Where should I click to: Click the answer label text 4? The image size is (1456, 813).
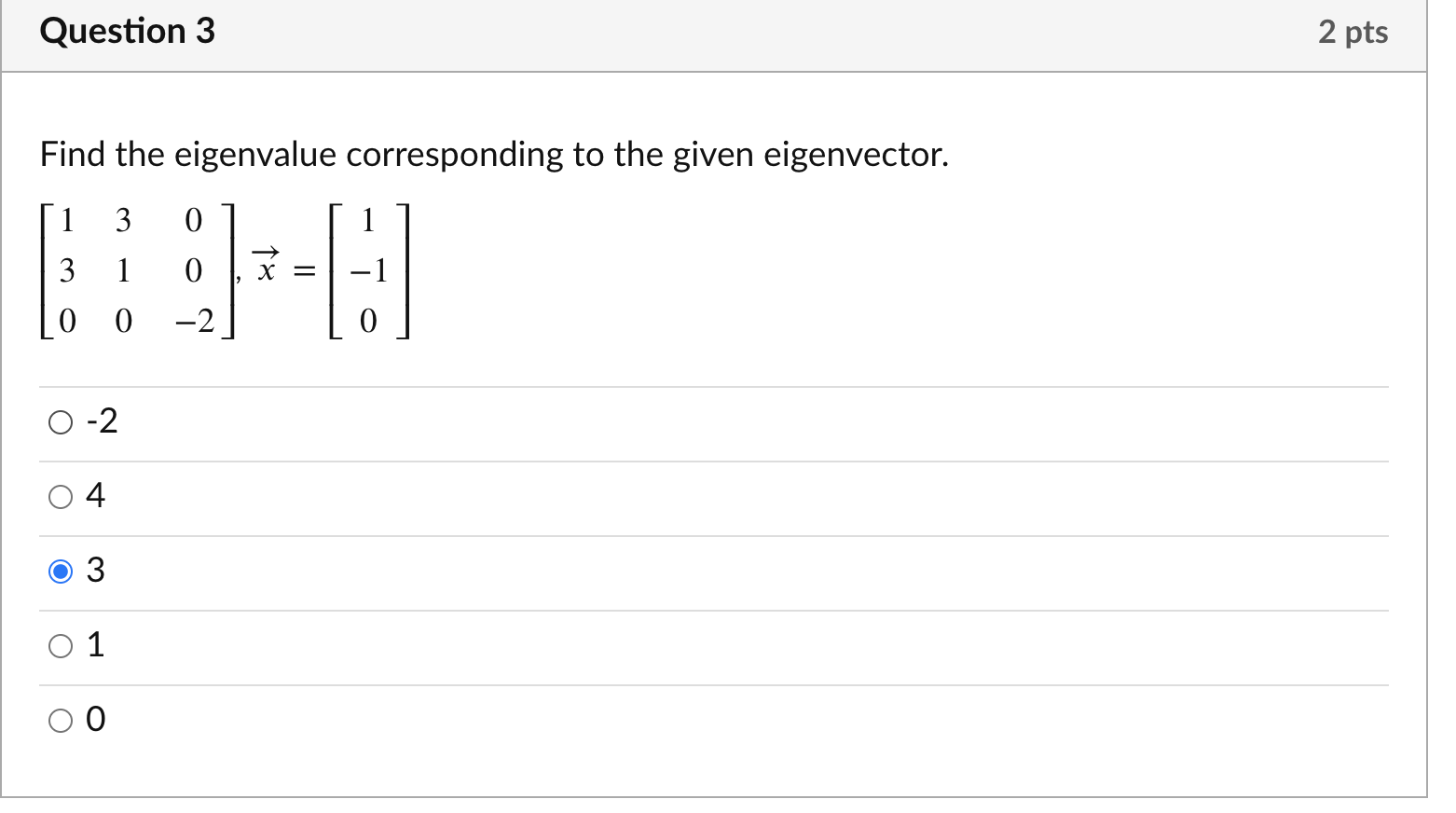96,496
